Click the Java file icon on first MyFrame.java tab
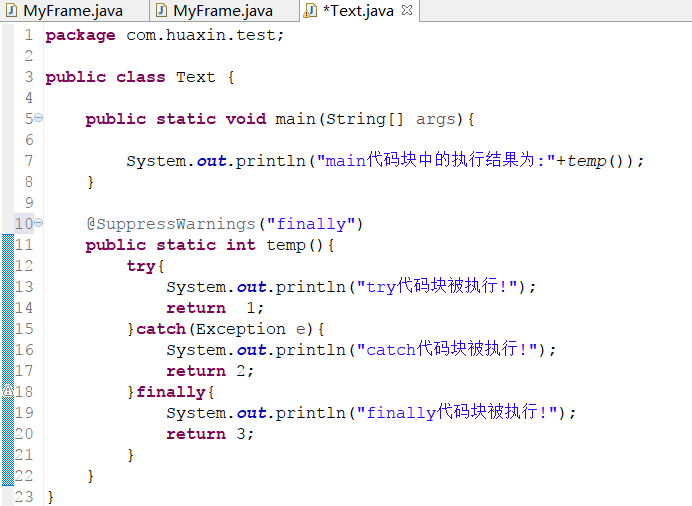Screen dimensions: 692x506 [11, 10]
